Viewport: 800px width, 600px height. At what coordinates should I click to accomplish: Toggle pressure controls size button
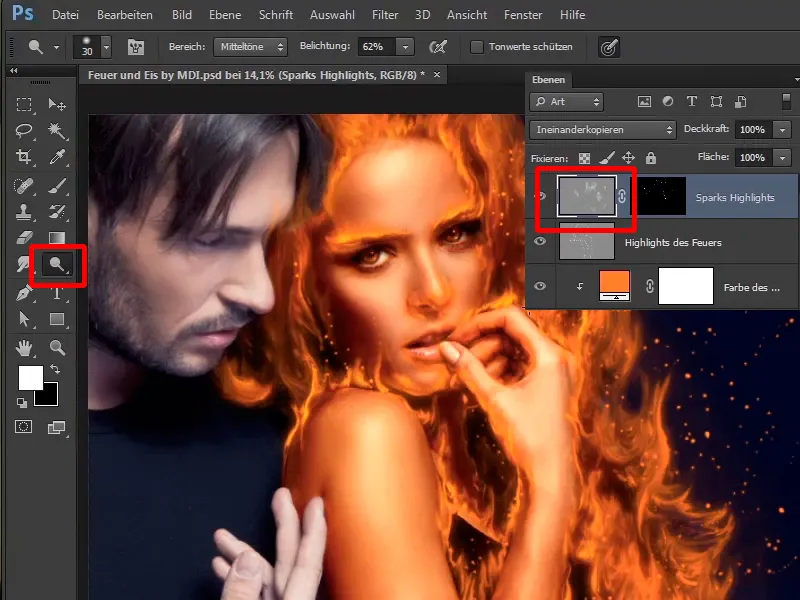point(609,47)
